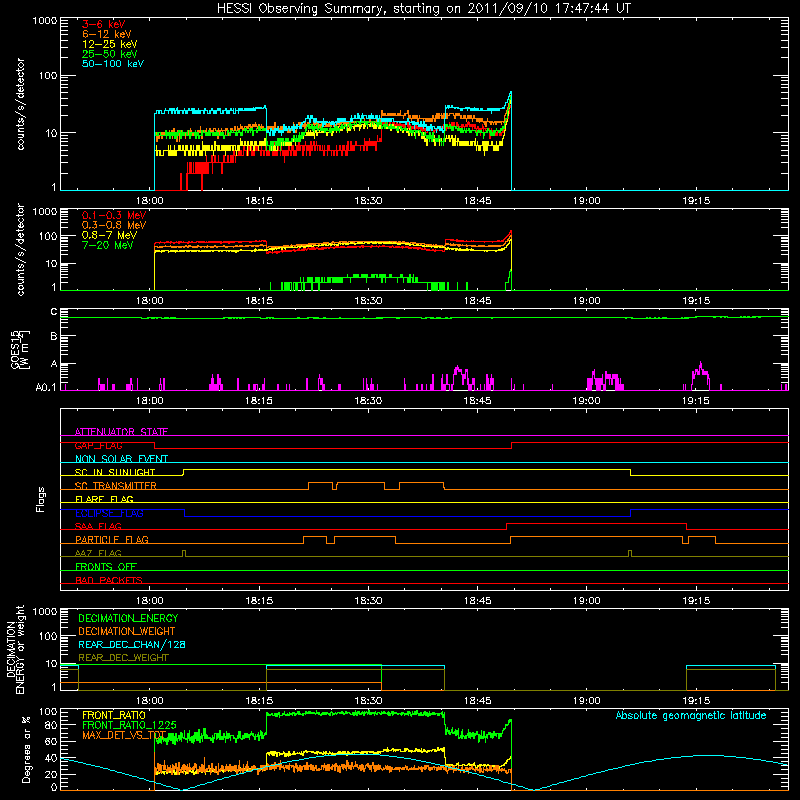Click the FRONTS_OFF flag label
800x800 pixels.
click(106, 567)
